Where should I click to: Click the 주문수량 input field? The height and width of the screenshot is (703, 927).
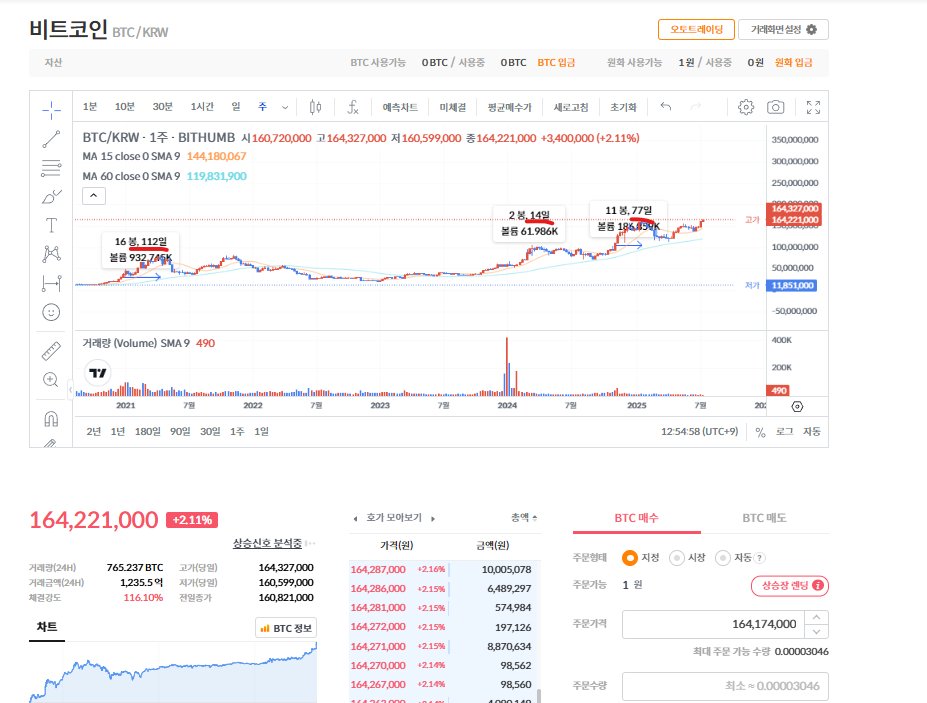click(x=725, y=686)
